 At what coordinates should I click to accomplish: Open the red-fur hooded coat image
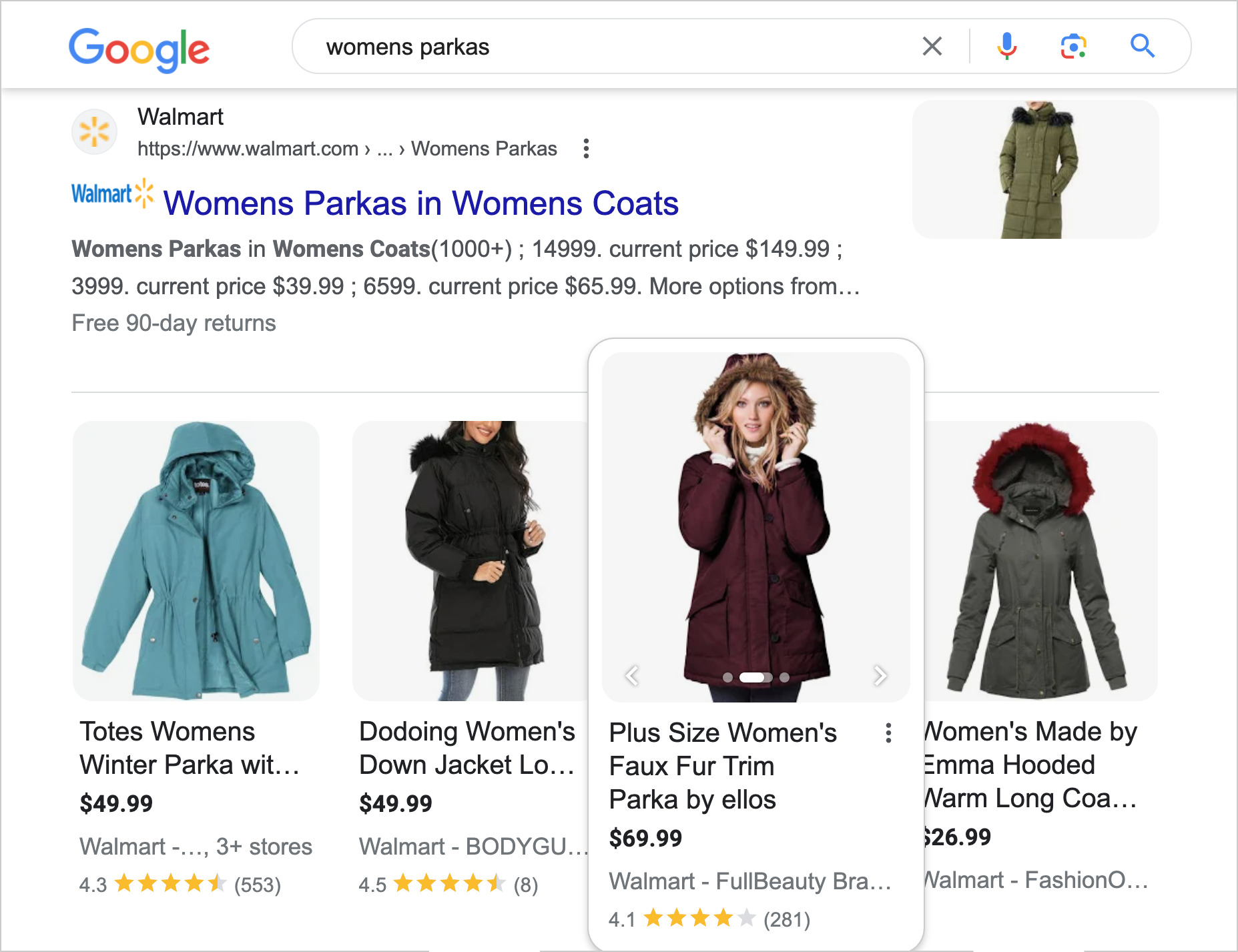[x=1041, y=560]
